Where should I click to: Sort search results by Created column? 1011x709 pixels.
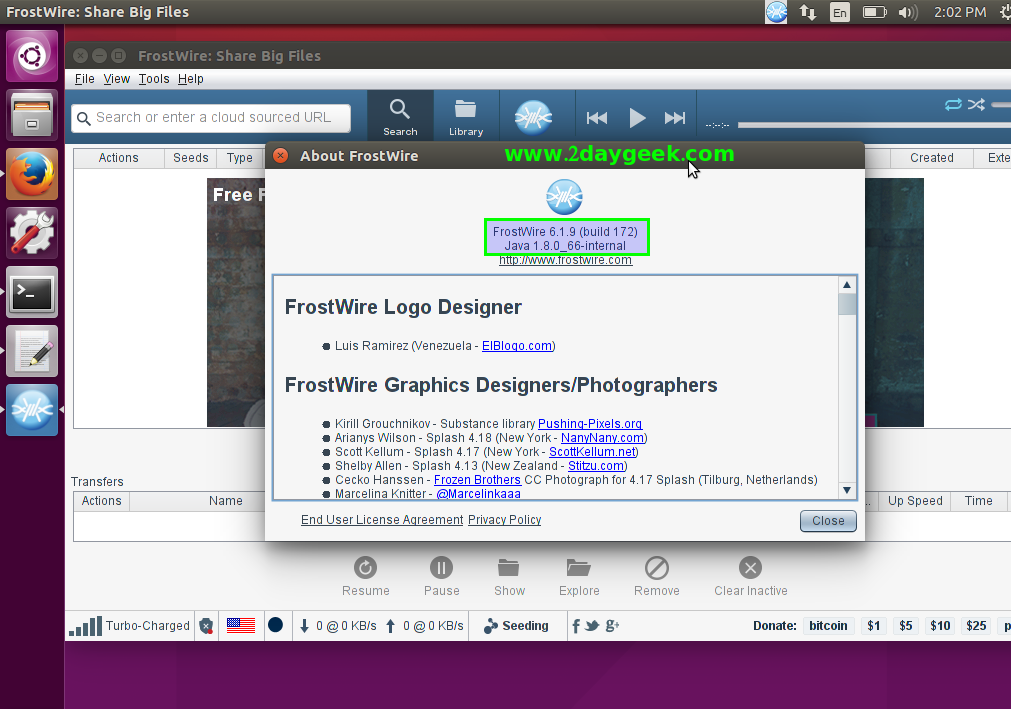coord(932,158)
